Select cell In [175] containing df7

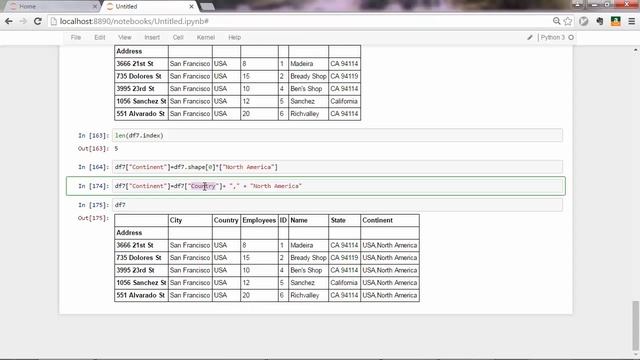pos(337,205)
